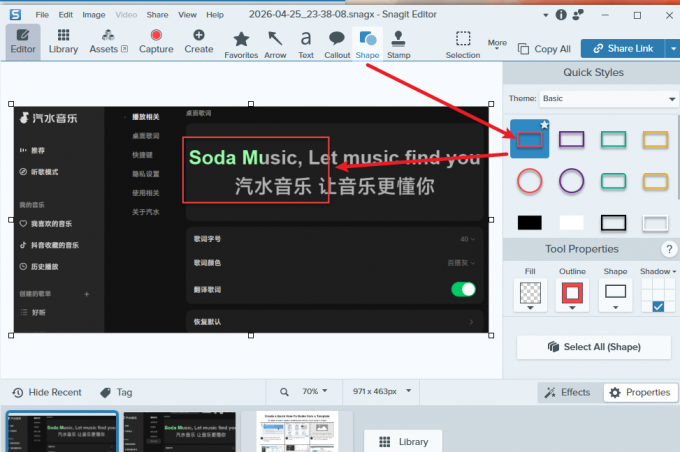
Task: Open the More tools dropdown
Action: click(x=497, y=43)
